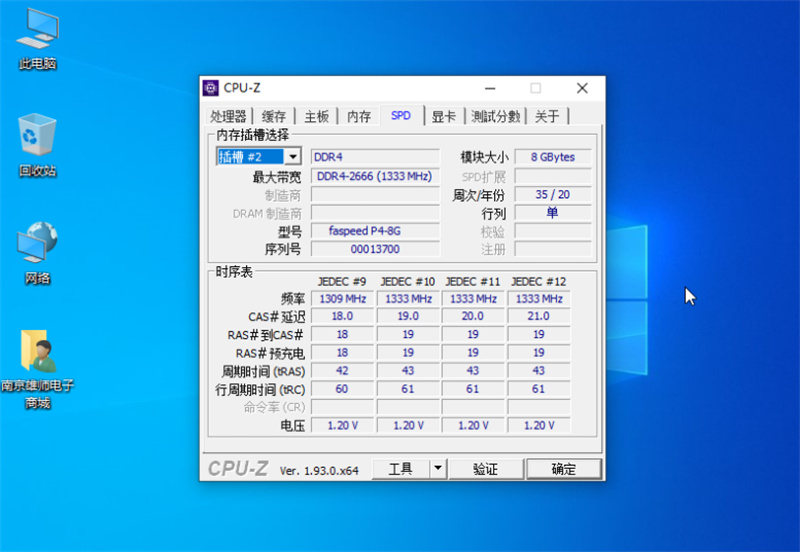Click the 确定 OK button
The image size is (800, 552).
click(564, 468)
